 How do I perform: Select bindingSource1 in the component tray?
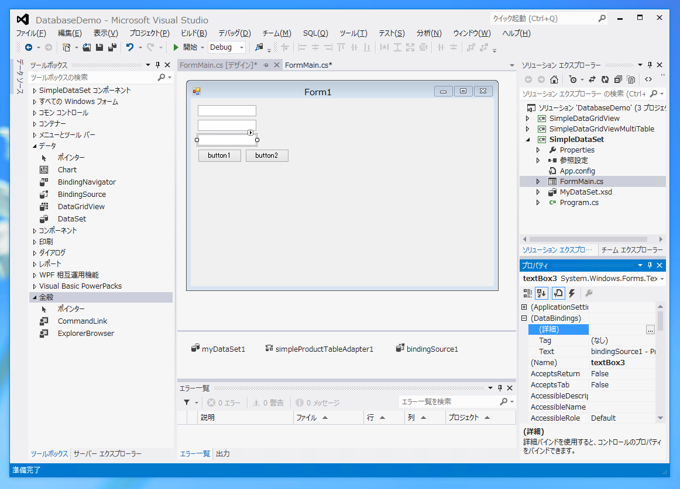coord(427,349)
